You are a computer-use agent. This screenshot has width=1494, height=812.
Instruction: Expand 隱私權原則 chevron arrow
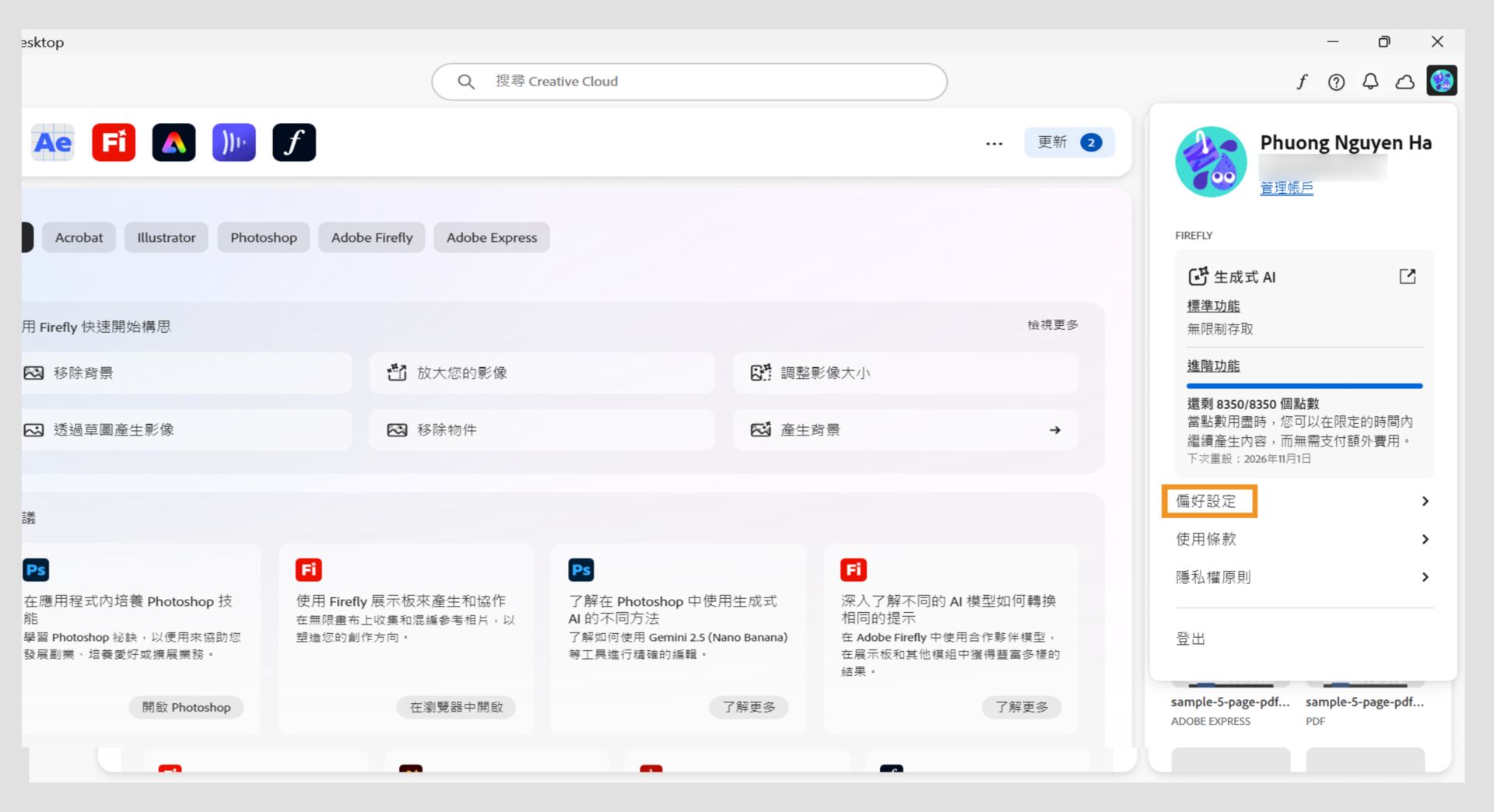tap(1425, 577)
